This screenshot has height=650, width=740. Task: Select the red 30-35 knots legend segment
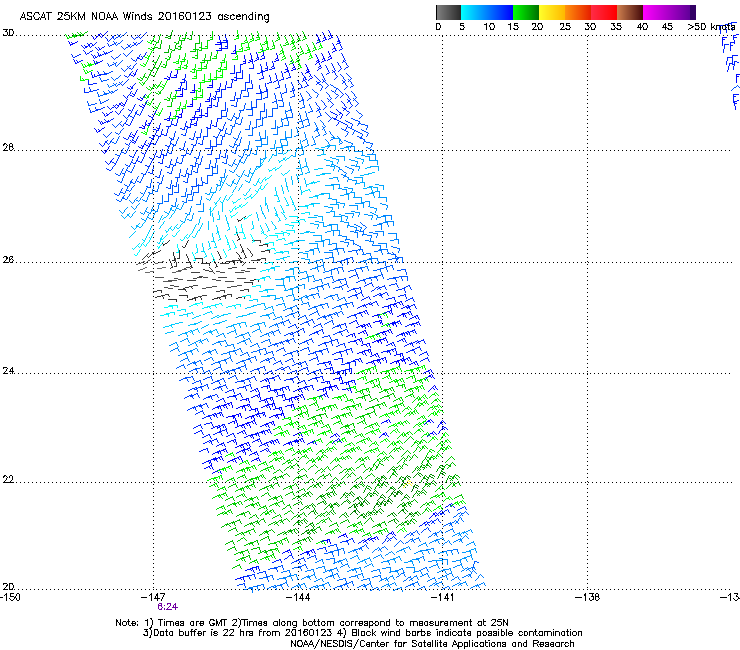coord(604,12)
